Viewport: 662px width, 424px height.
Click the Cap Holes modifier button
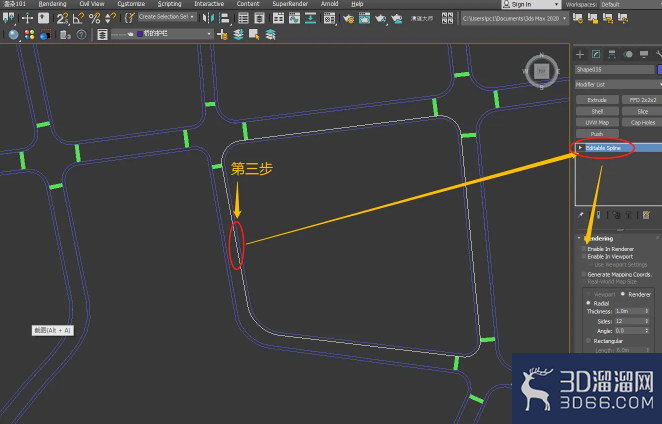point(642,122)
